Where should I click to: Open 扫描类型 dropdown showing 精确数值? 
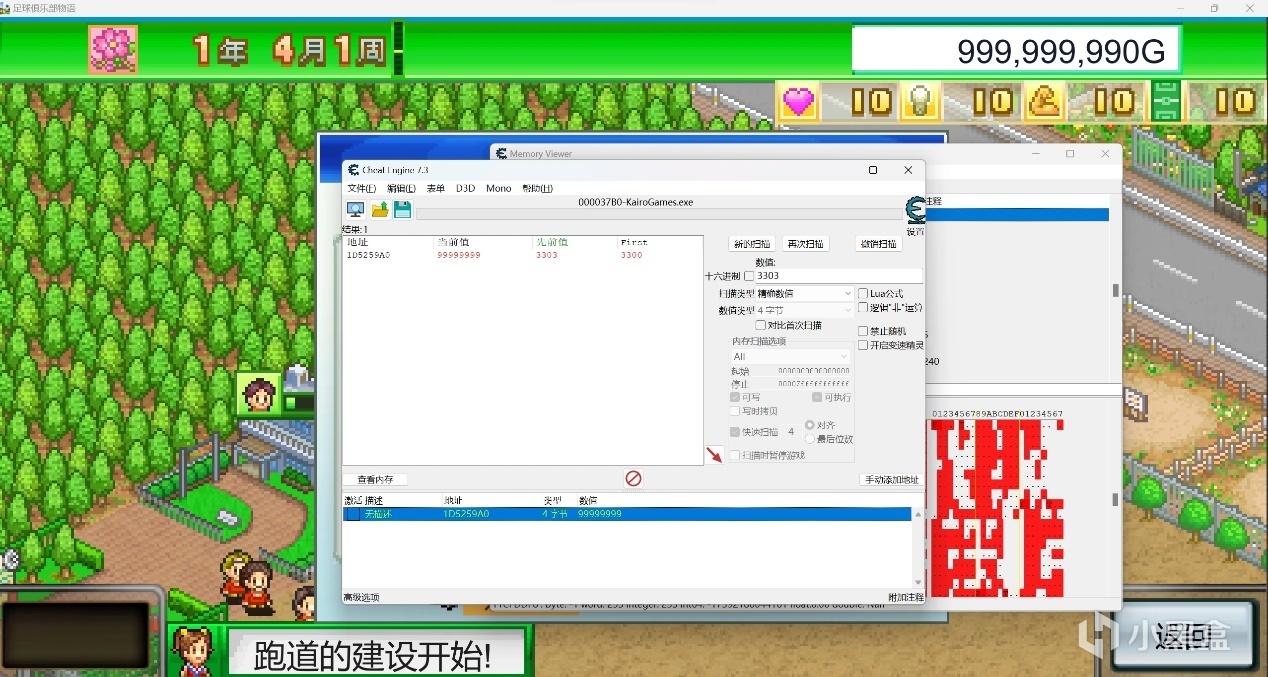click(805, 294)
